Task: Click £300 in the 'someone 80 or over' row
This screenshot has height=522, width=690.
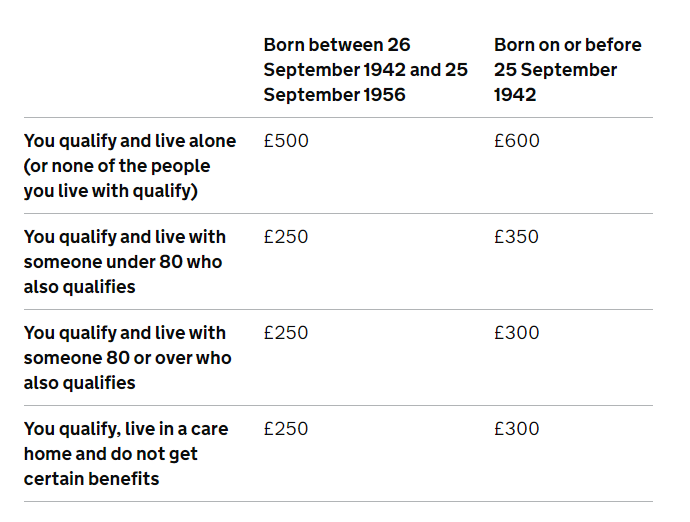Action: point(516,333)
